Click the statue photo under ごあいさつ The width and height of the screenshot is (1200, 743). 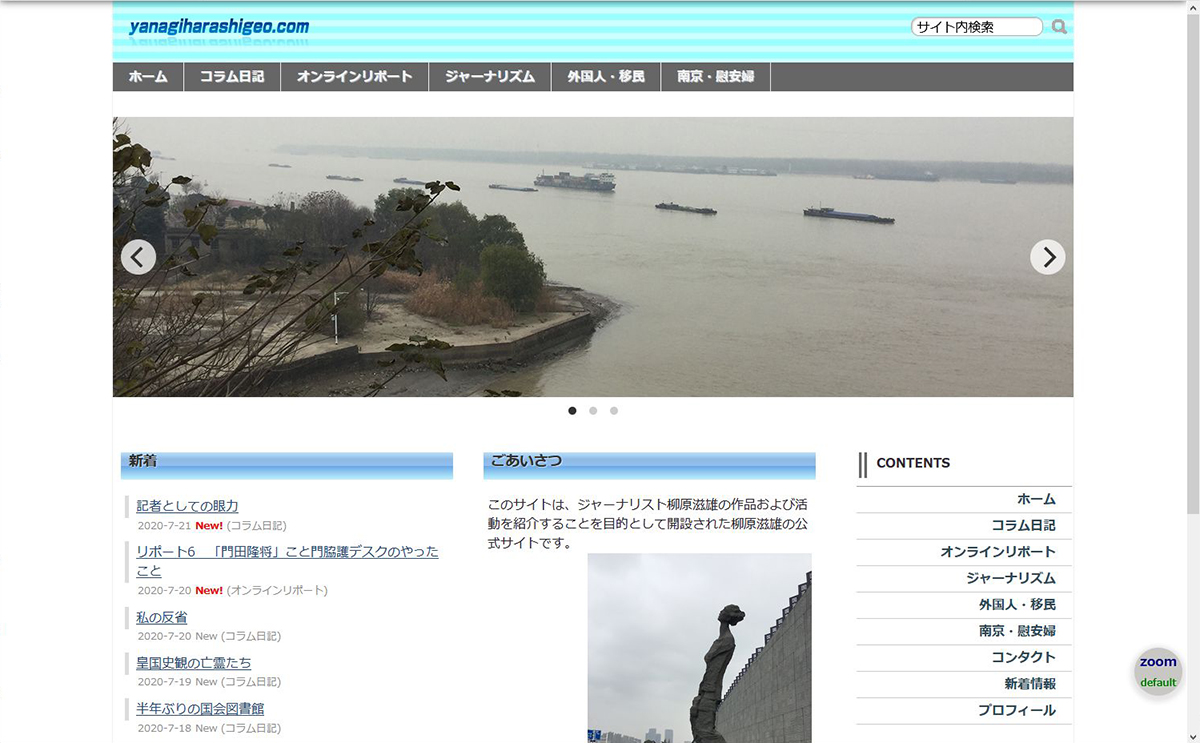click(x=700, y=648)
